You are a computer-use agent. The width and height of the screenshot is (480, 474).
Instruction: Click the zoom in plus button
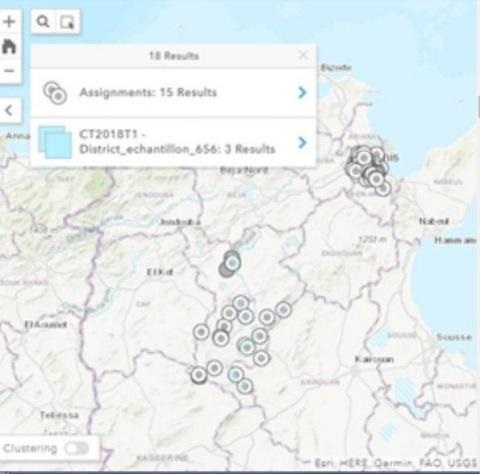(9, 22)
